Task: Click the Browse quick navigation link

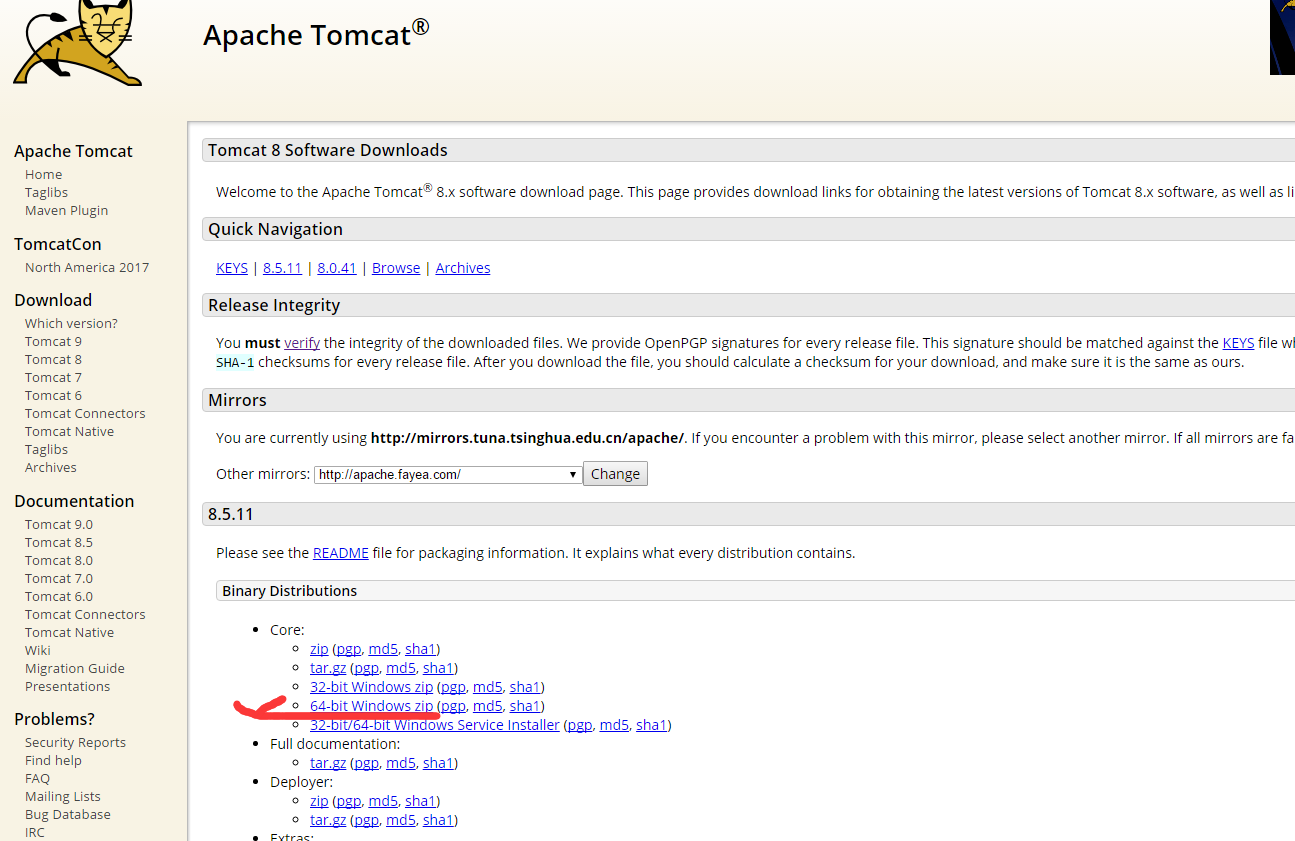Action: click(x=396, y=268)
